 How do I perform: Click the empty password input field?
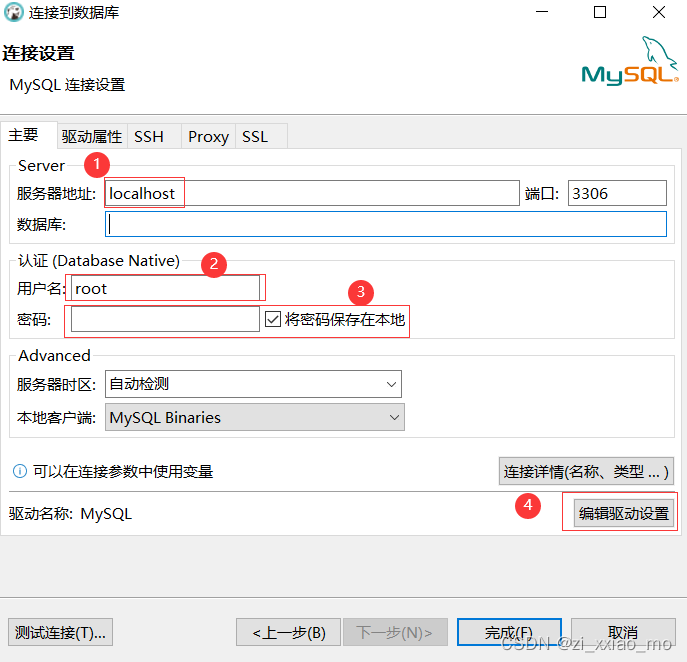point(165,319)
